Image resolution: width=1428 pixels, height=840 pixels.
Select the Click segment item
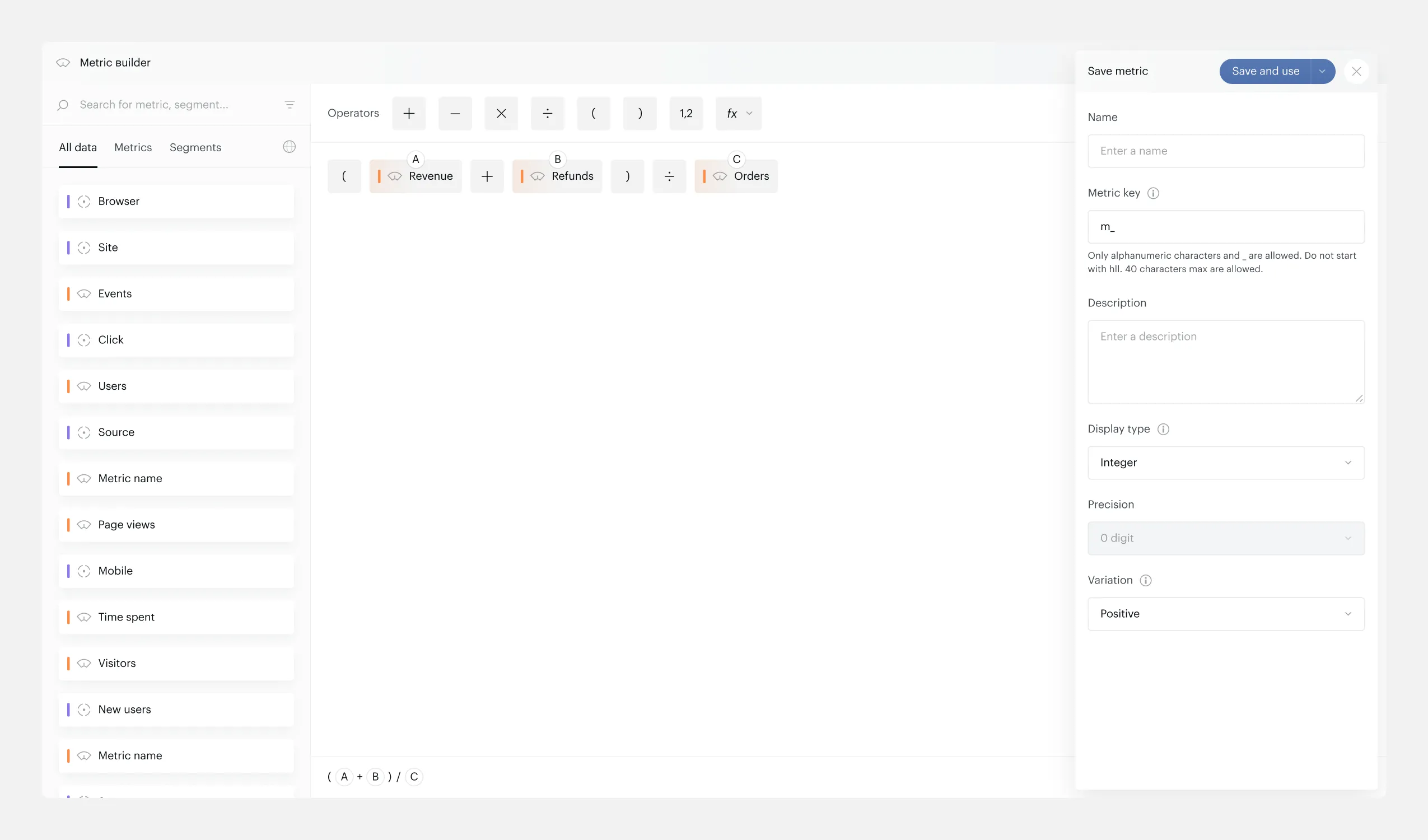click(176, 340)
